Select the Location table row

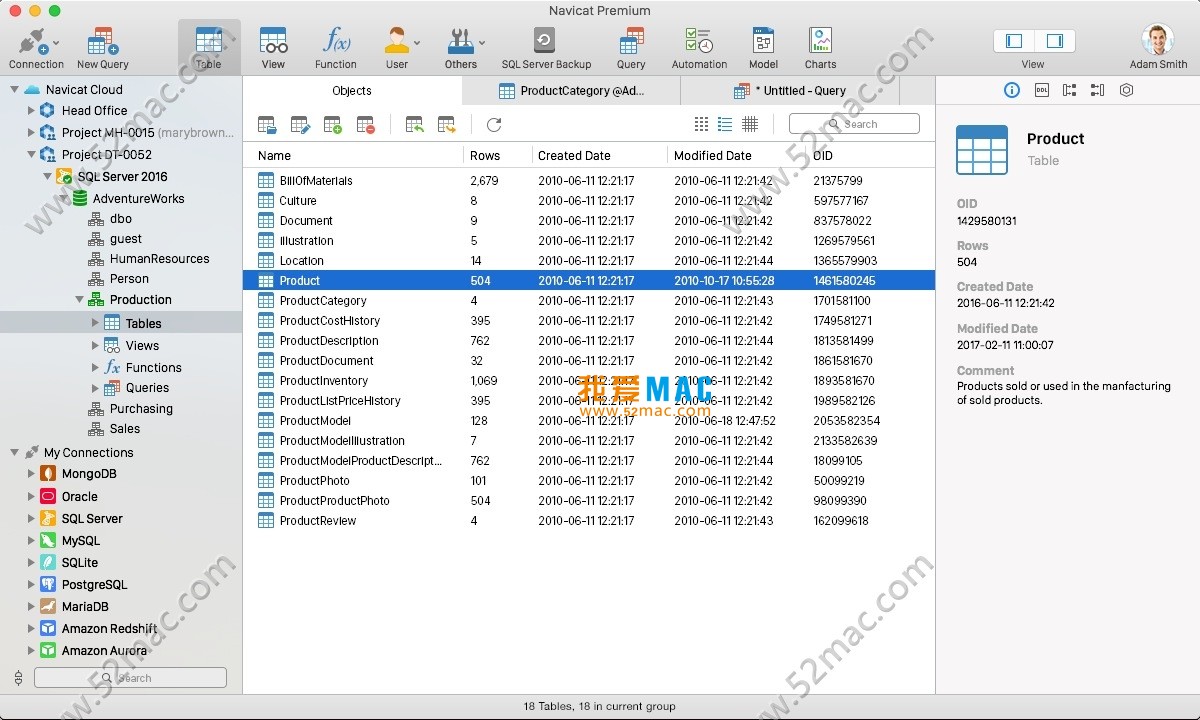589,261
